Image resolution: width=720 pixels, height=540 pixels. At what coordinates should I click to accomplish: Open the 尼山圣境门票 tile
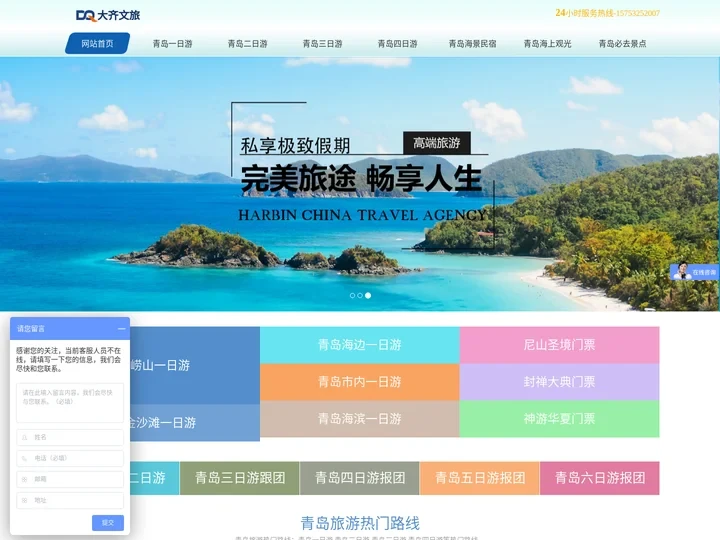click(559, 345)
